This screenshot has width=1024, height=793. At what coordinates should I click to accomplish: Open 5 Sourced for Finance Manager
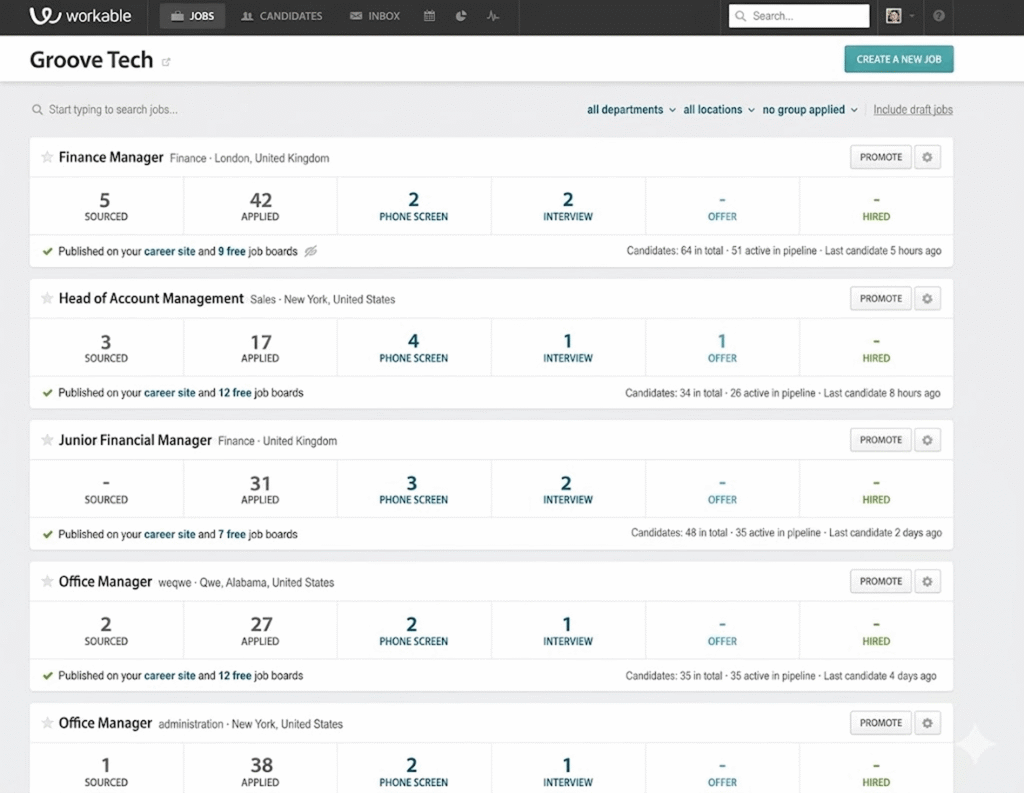pyautogui.click(x=106, y=206)
